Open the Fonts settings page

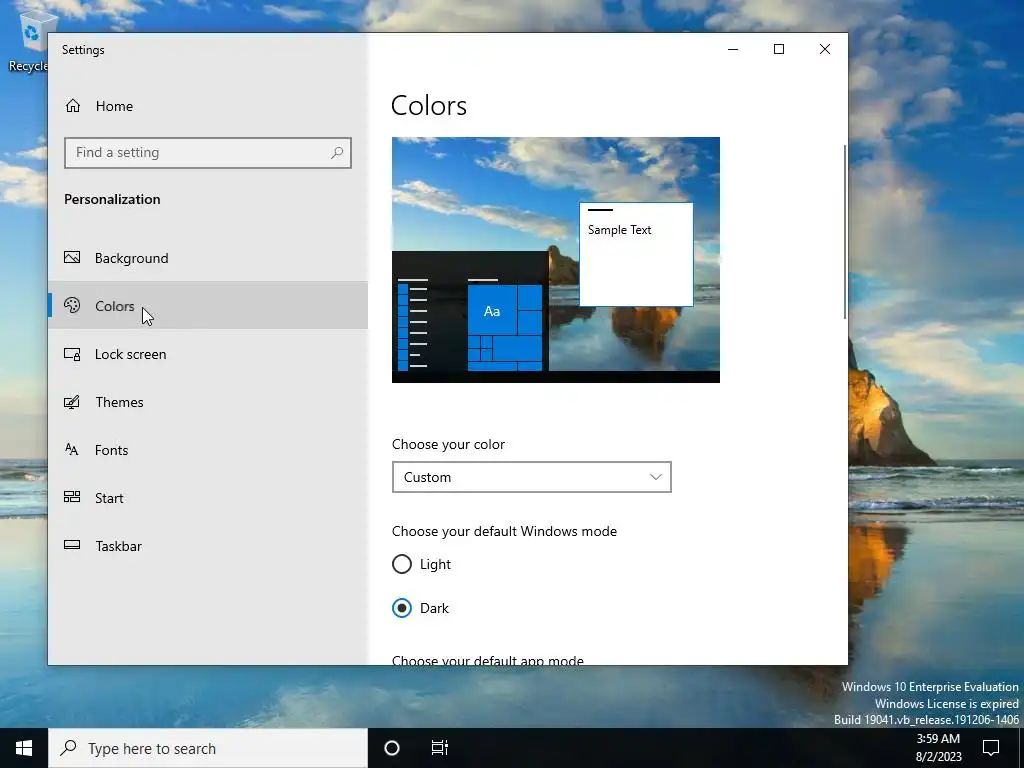click(208, 450)
